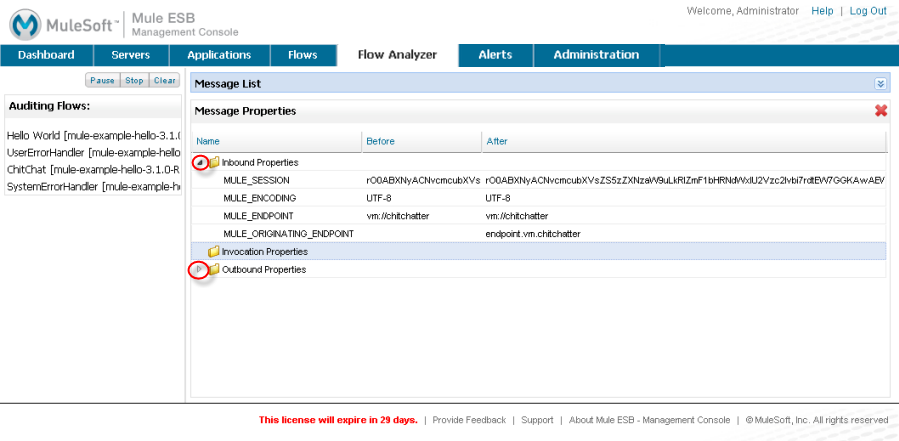This screenshot has height=441, width=899.
Task: Open About Mule ESB - Management Console link
Action: tap(650, 420)
